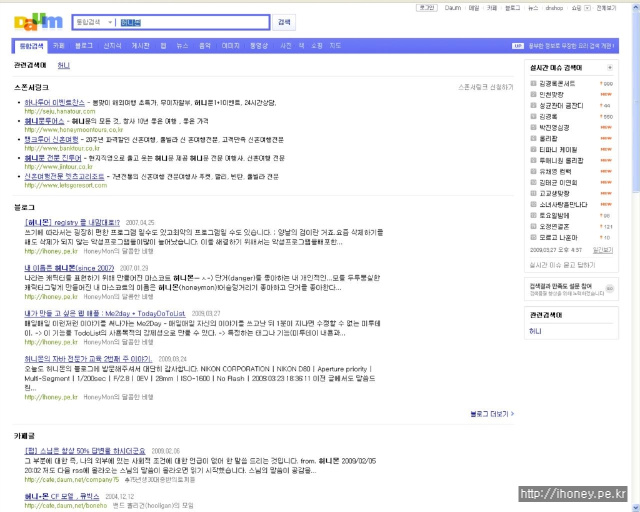Expand the small arrow next to 쇼핑 at top

point(587,8)
